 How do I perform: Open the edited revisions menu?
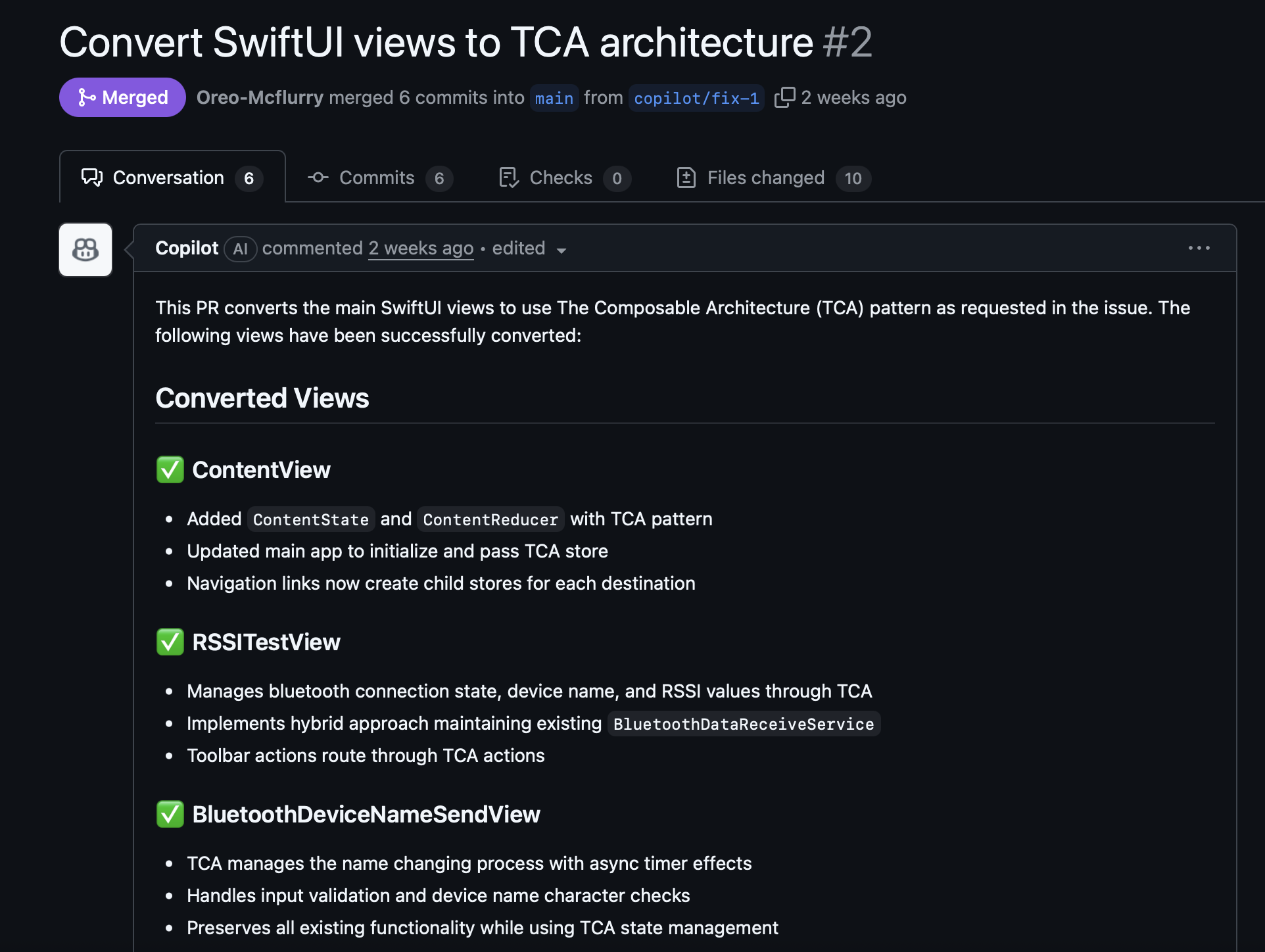[x=519, y=248]
